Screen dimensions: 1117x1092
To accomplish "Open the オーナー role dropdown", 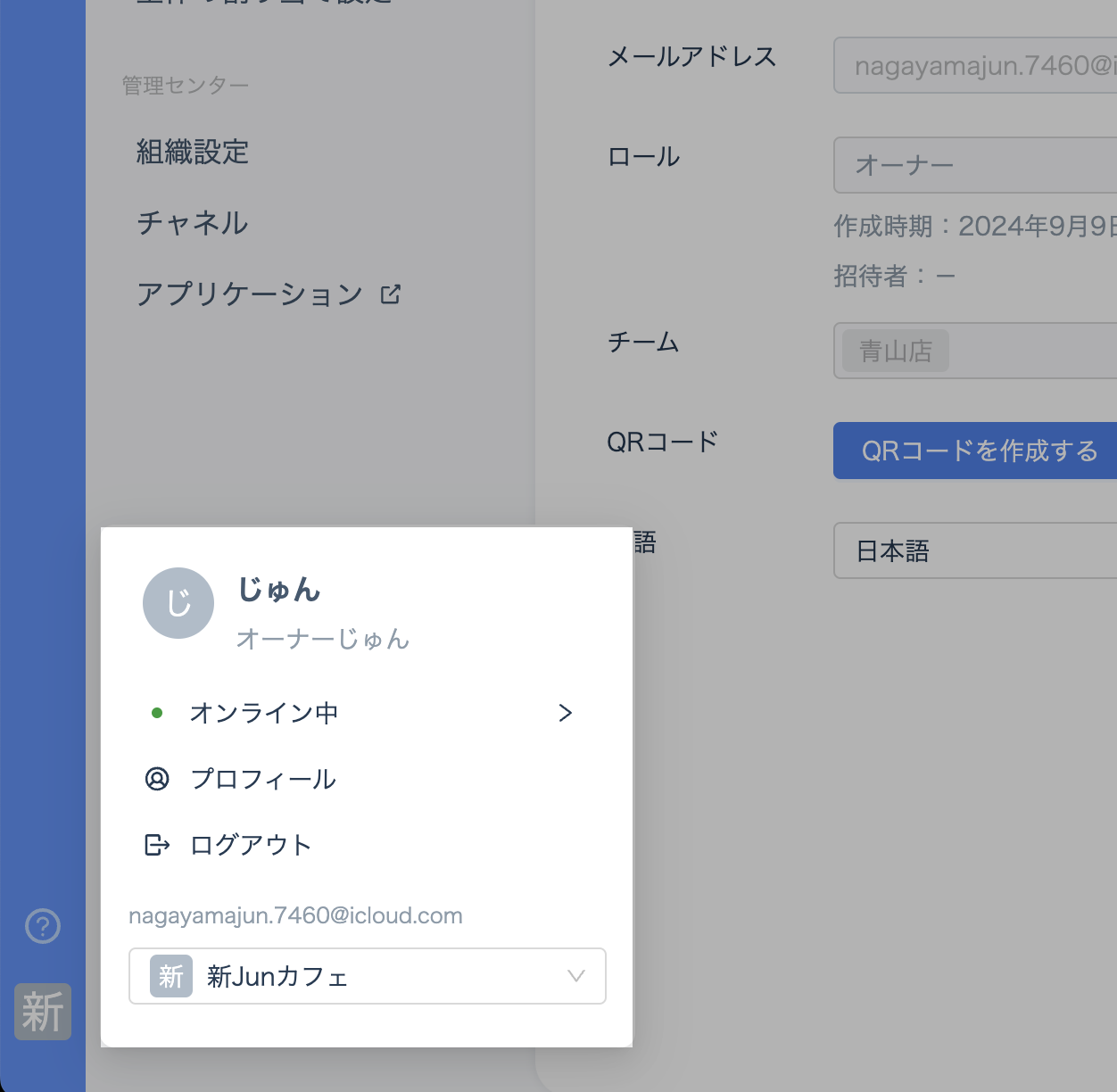I will click(x=974, y=165).
